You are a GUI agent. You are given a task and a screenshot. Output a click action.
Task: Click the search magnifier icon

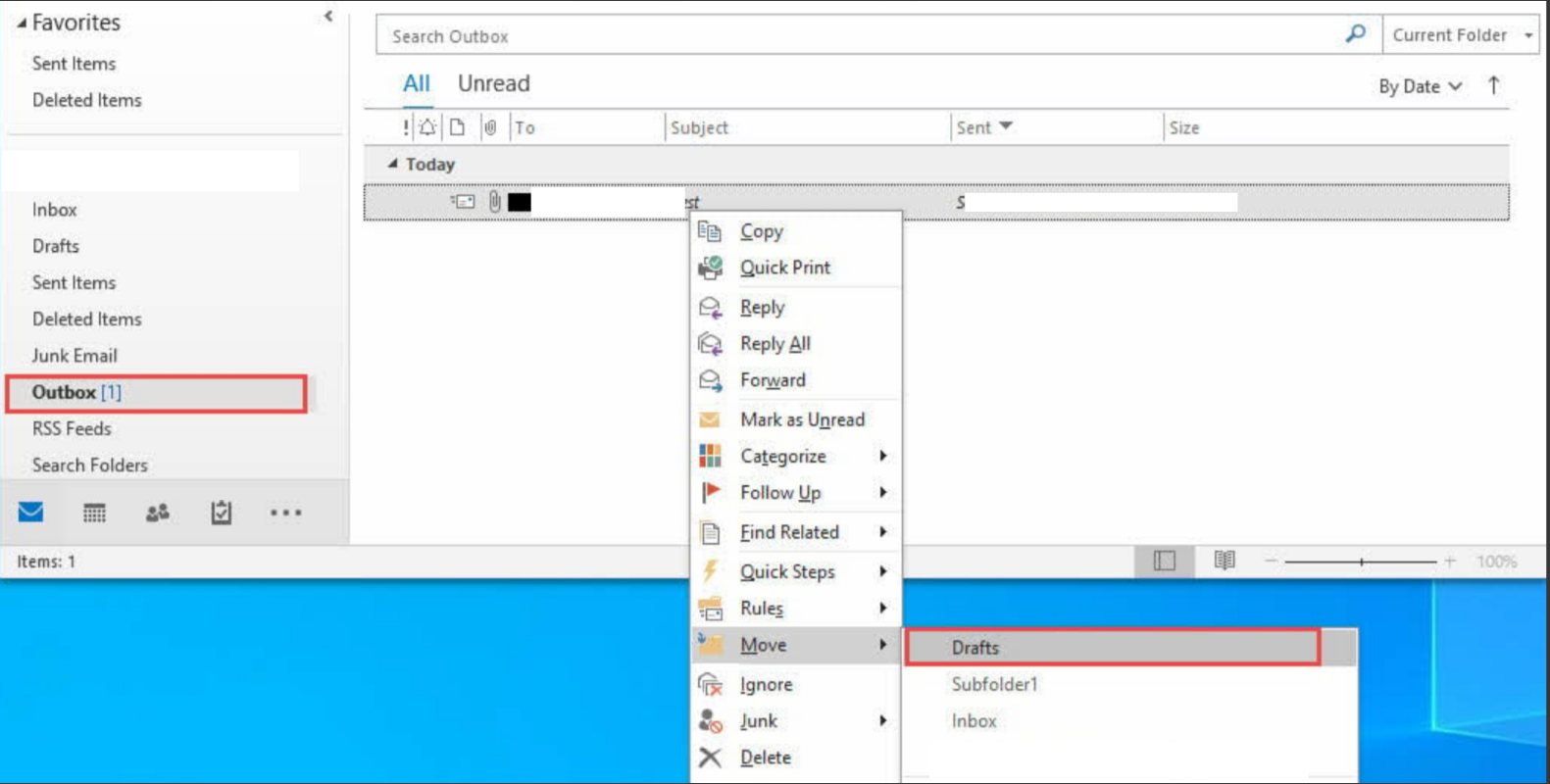pyautogui.click(x=1356, y=34)
